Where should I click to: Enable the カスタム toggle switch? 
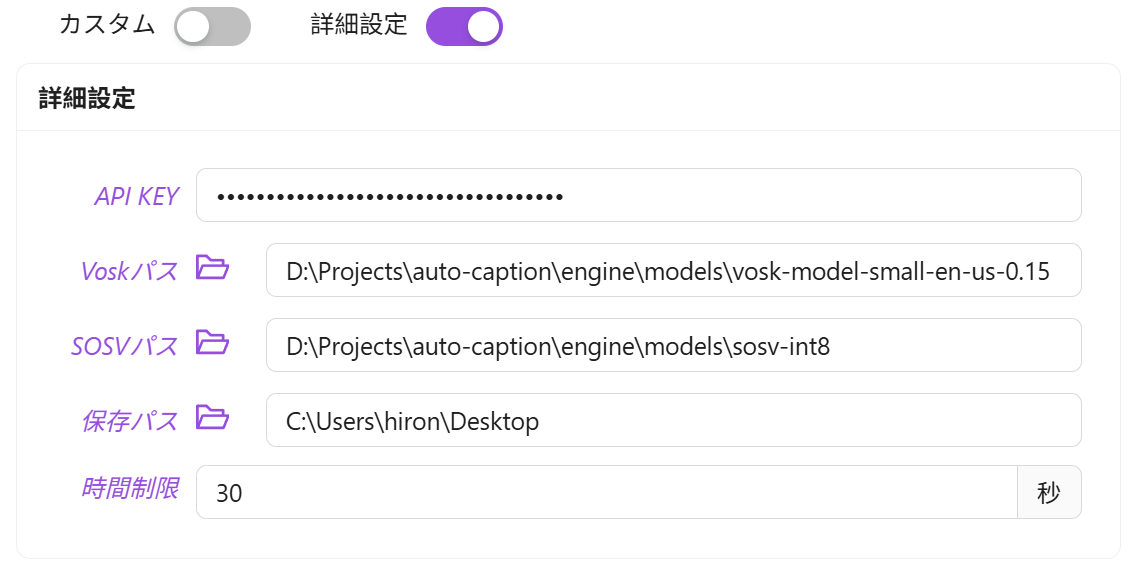(212, 27)
